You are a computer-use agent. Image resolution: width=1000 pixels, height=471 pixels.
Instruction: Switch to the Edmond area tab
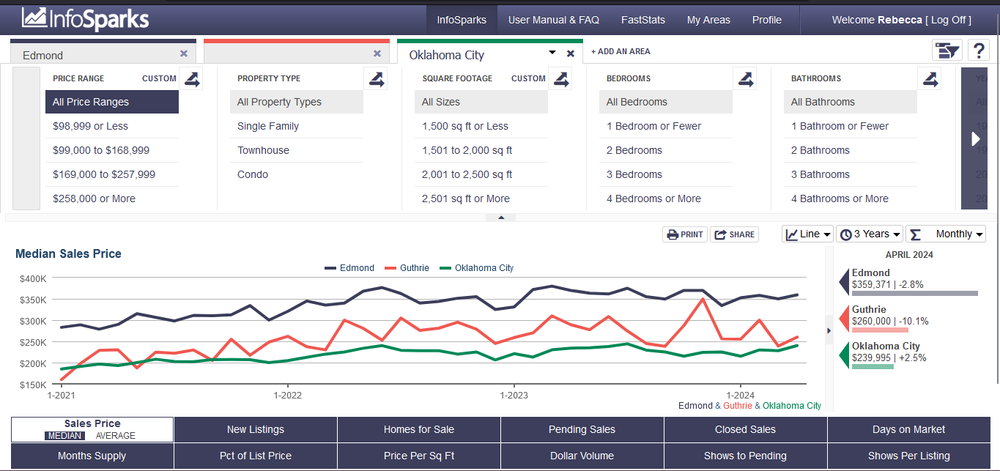point(102,55)
